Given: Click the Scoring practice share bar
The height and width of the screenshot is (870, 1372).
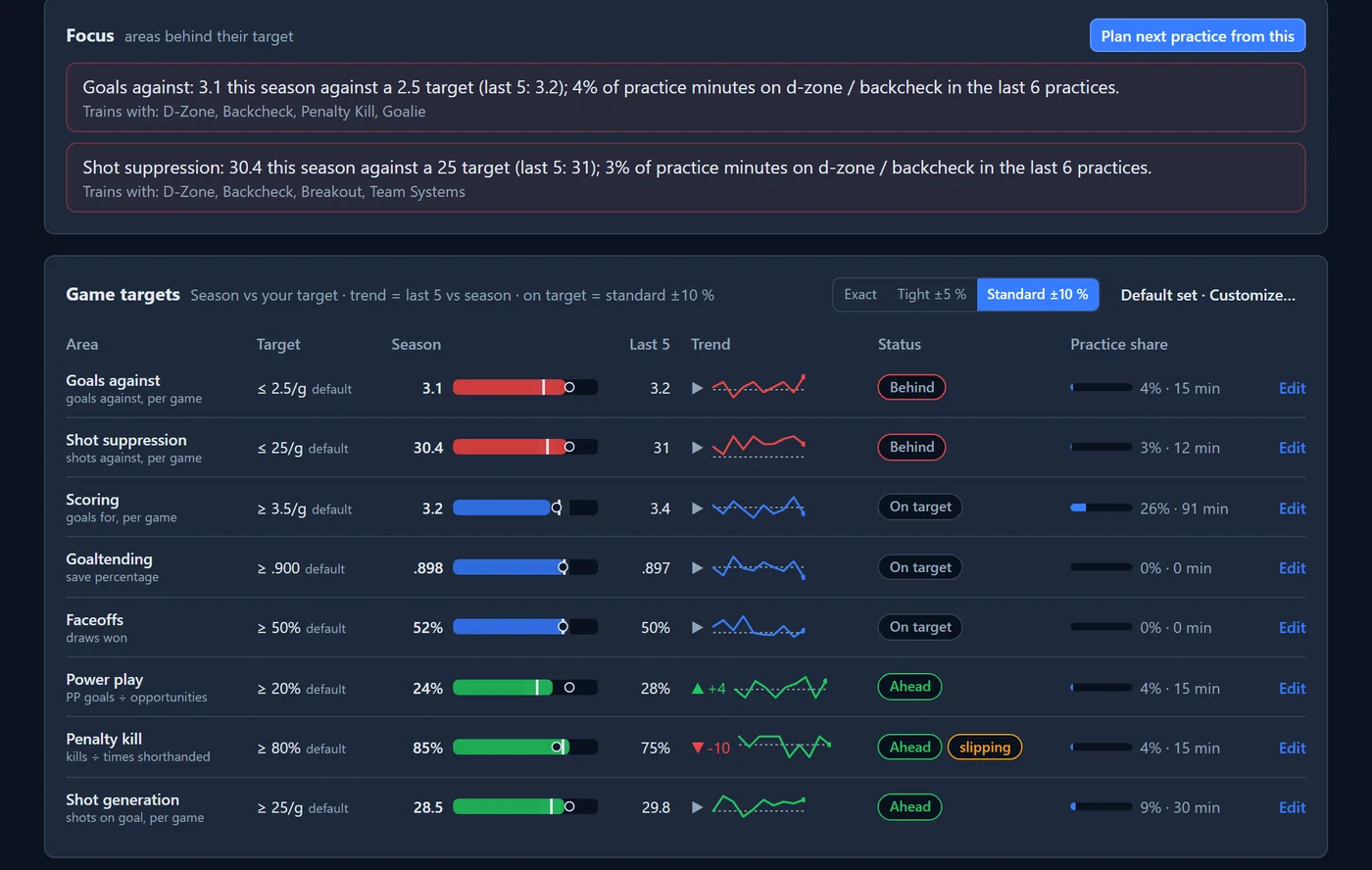Looking at the screenshot, I should point(1102,507).
